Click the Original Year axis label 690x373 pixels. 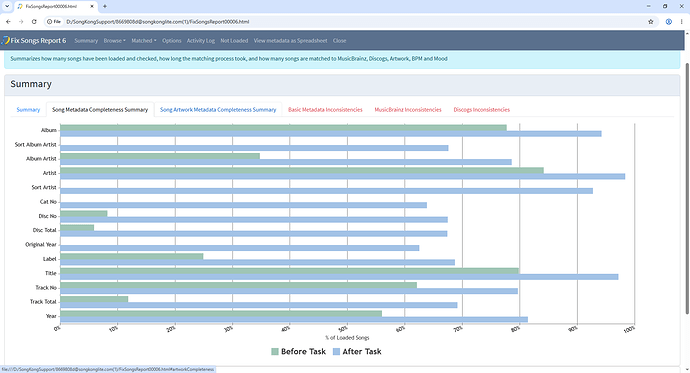pos(41,245)
